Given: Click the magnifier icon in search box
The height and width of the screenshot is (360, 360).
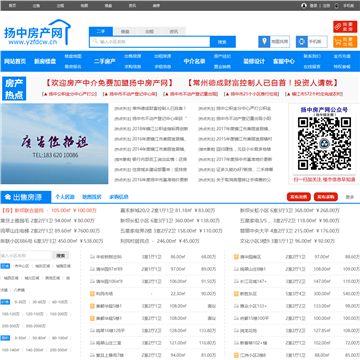Looking at the screenshot, I should point(95,42).
